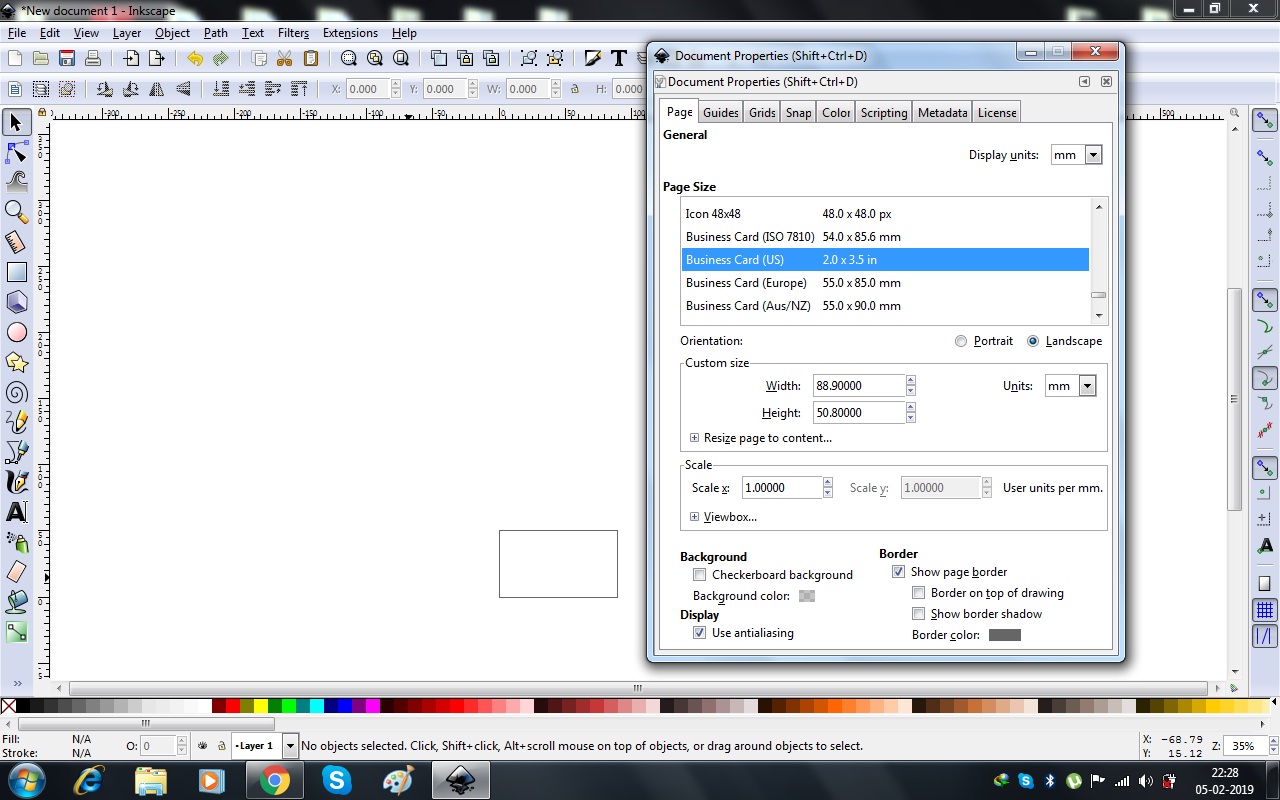
Task: Select Business Card (ISO 7810) page size
Action: (885, 237)
